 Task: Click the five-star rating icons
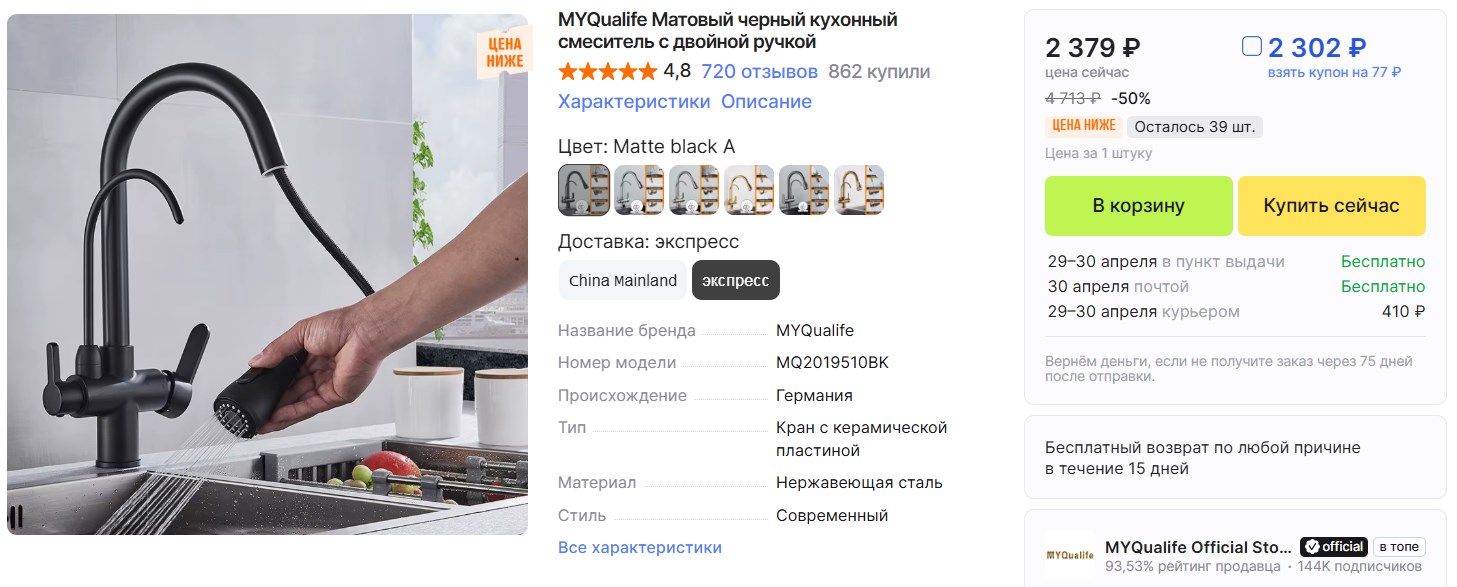pos(608,71)
